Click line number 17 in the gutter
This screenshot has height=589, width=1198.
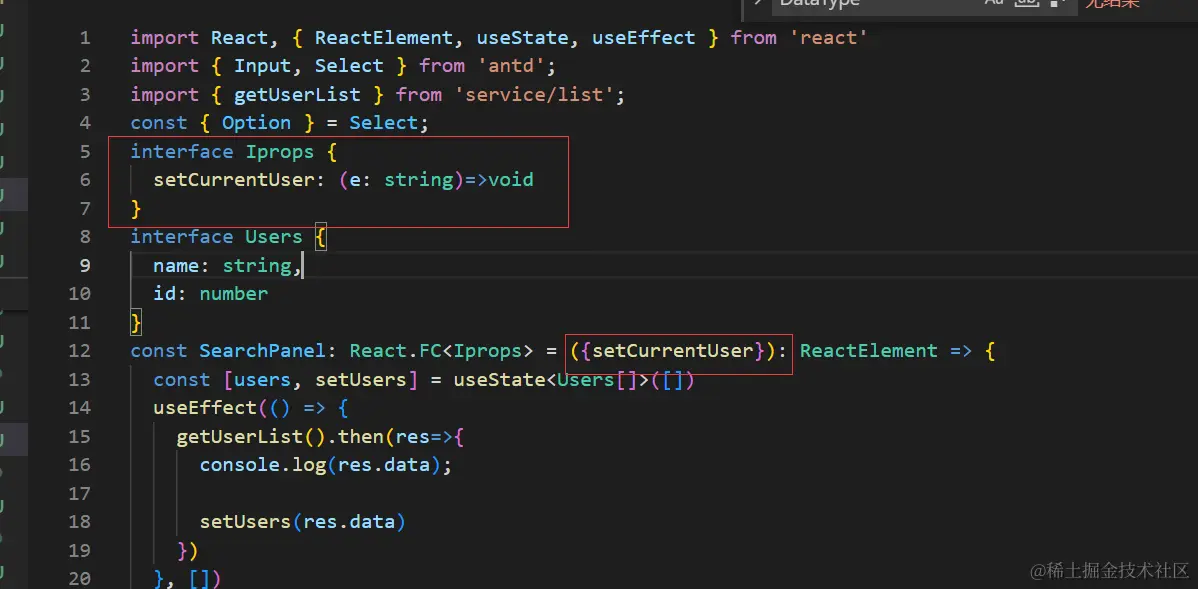click(x=79, y=494)
